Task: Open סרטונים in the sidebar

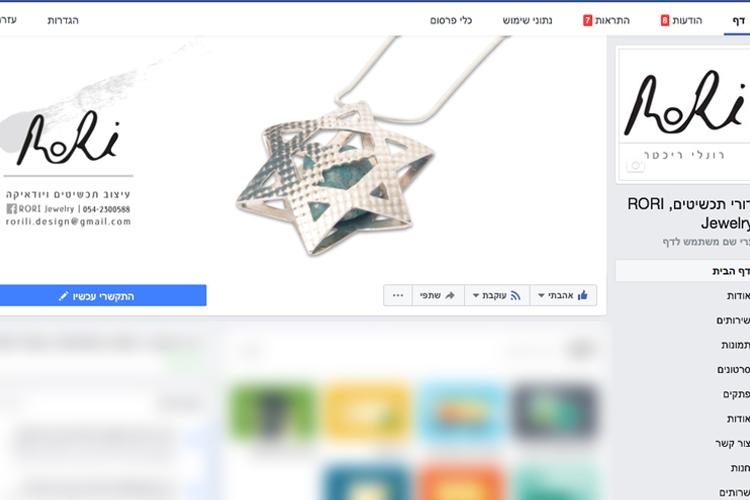Action: click(x=733, y=369)
